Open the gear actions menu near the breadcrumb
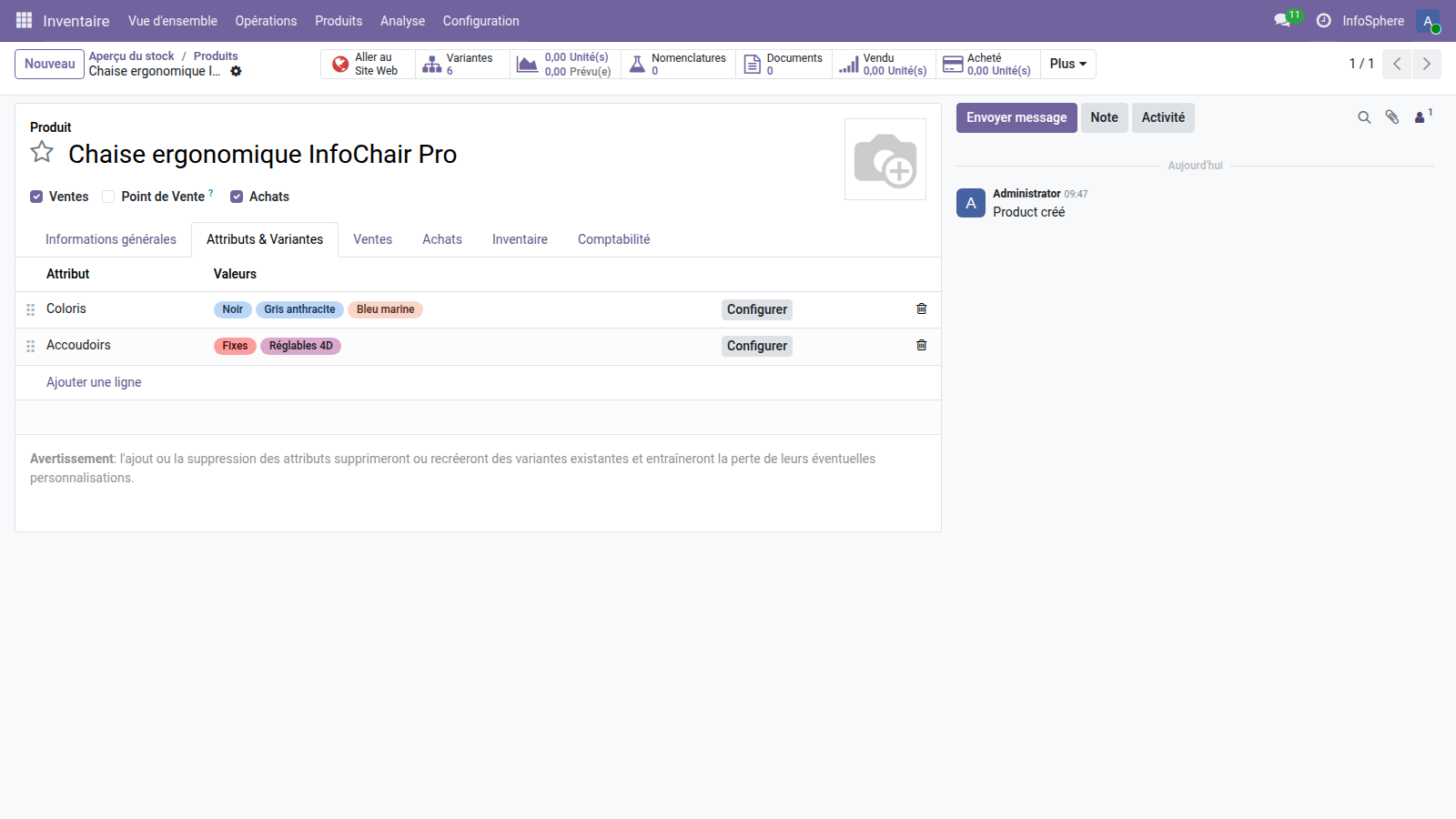Viewport: 1456px width, 819px height. (x=236, y=71)
